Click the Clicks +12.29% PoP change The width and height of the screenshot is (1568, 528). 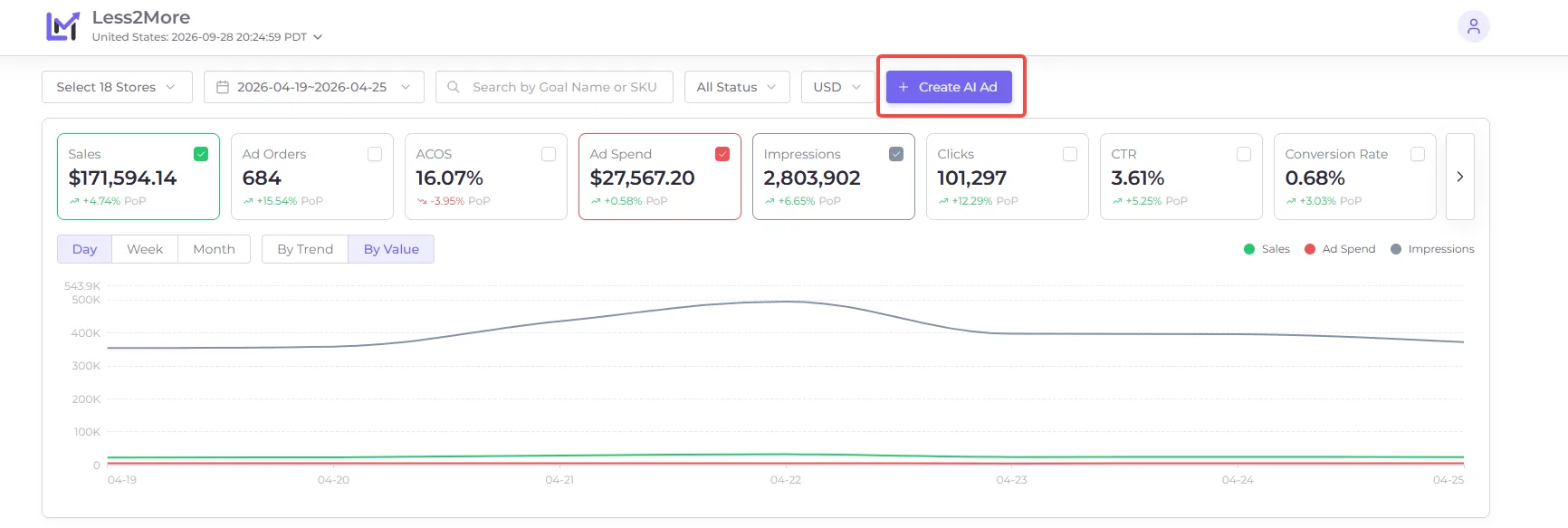[x=978, y=201]
